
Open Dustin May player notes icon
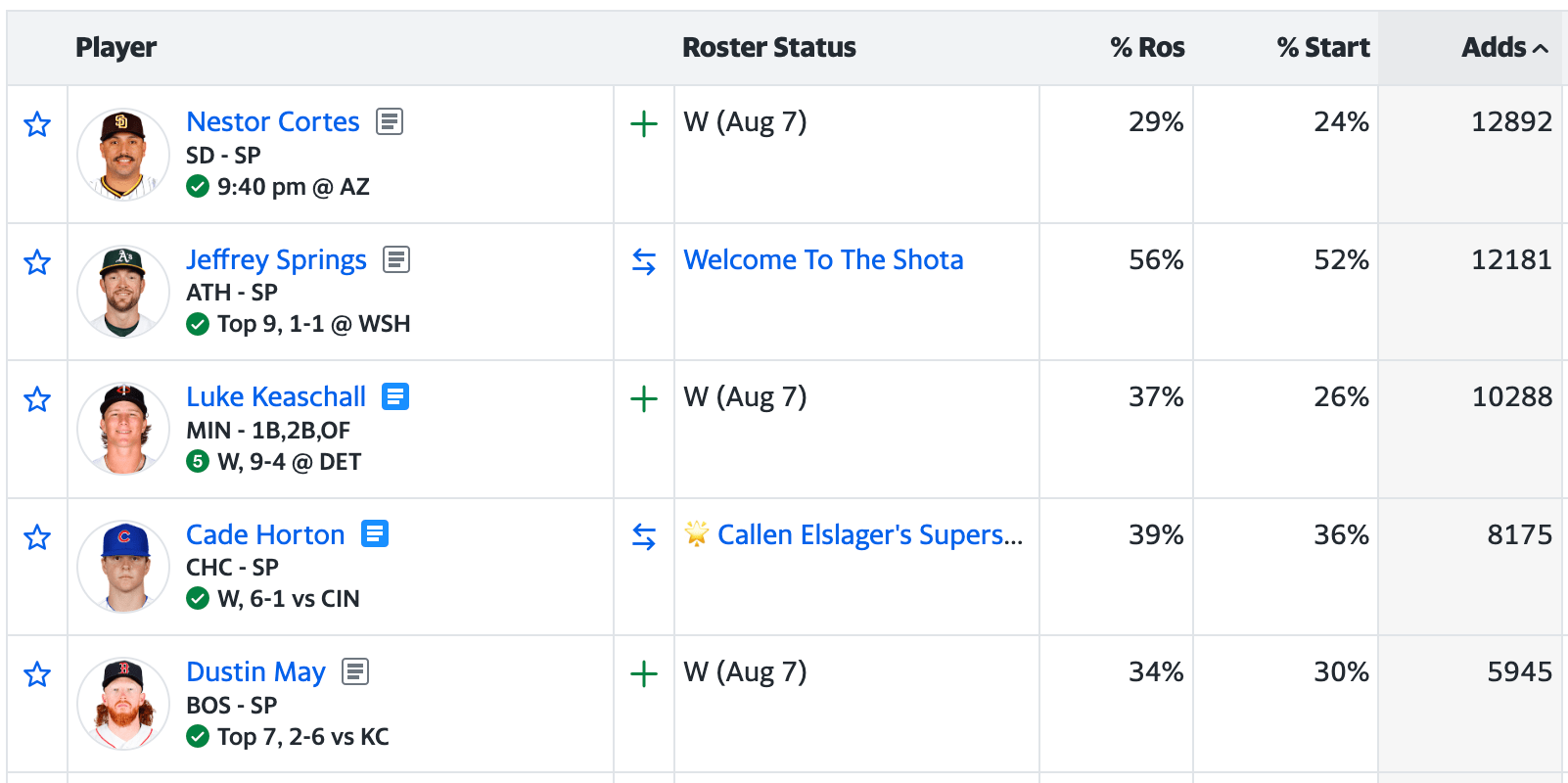pos(355,671)
